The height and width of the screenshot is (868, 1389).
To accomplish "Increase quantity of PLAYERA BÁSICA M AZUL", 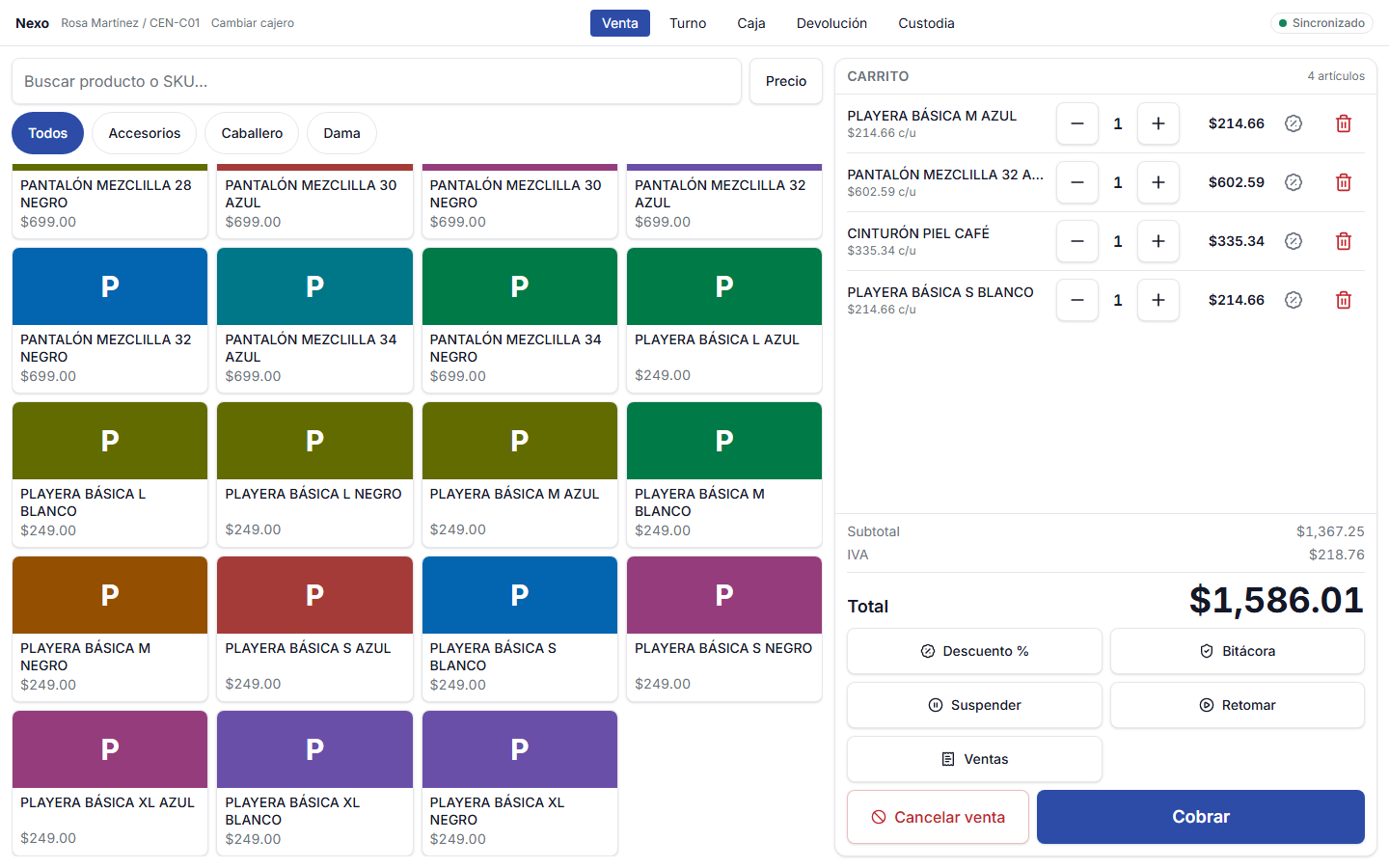I will click(x=1158, y=123).
